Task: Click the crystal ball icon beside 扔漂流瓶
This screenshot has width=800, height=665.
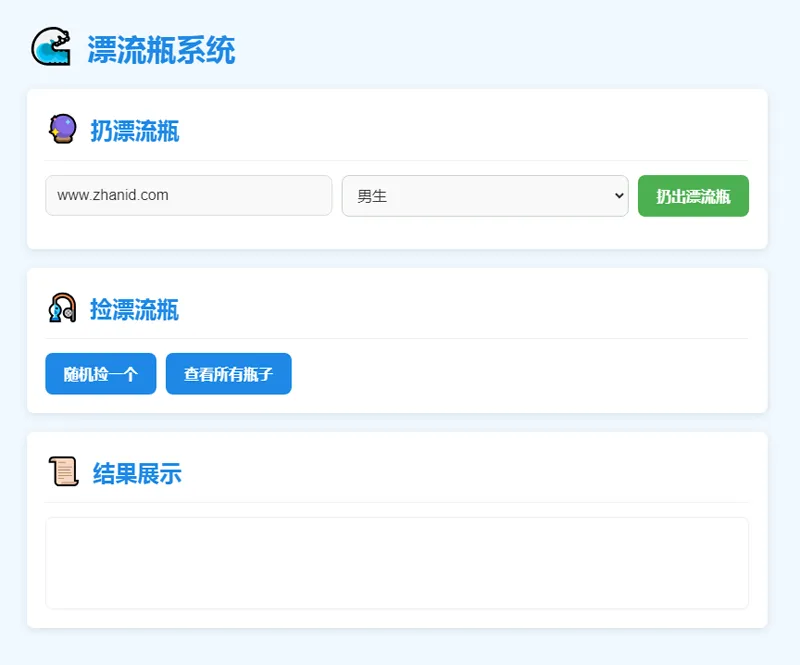Action: click(61, 130)
